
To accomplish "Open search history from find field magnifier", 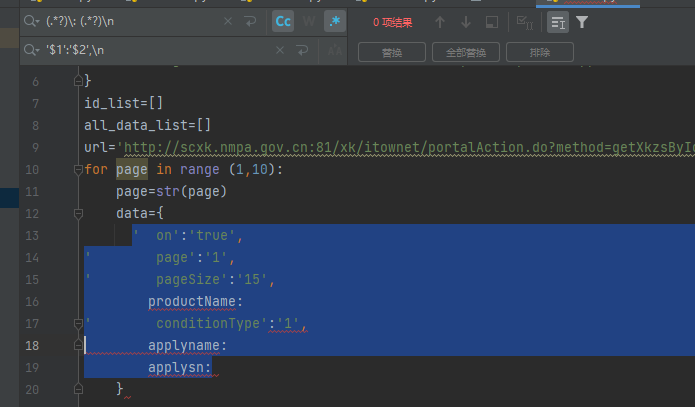I will pyautogui.click(x=31, y=21).
